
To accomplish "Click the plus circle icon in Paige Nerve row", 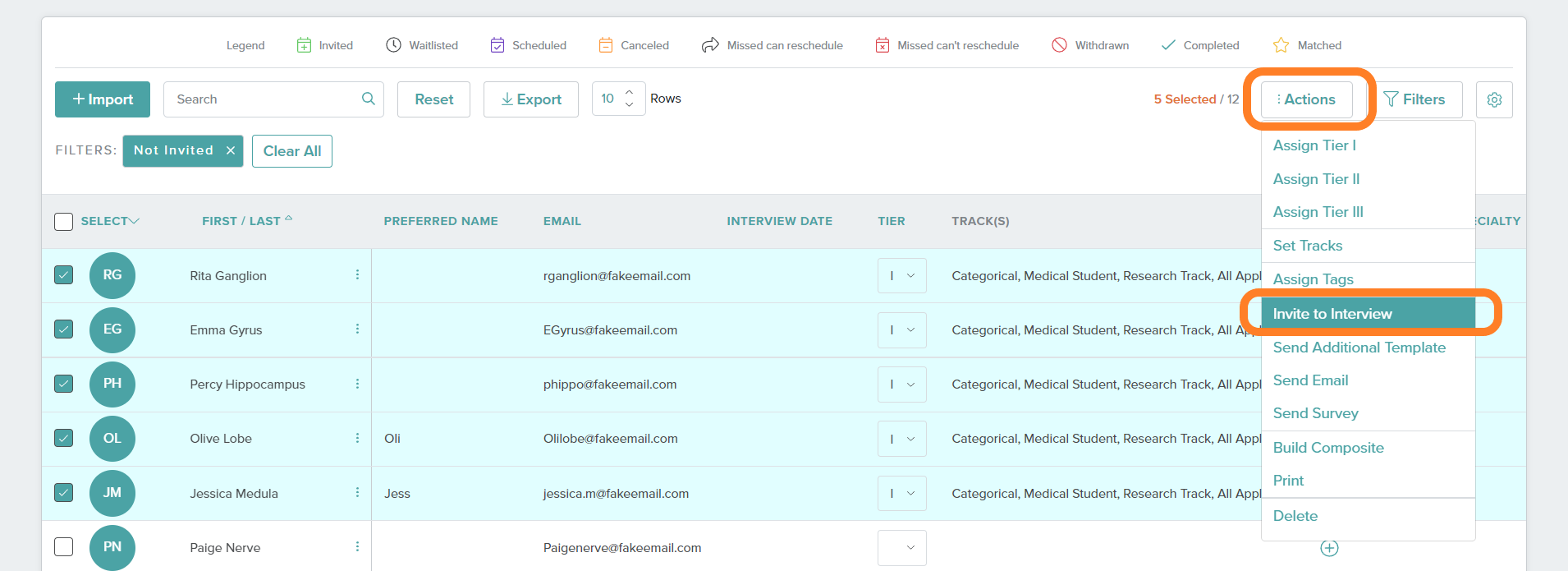I will click(x=1329, y=548).
